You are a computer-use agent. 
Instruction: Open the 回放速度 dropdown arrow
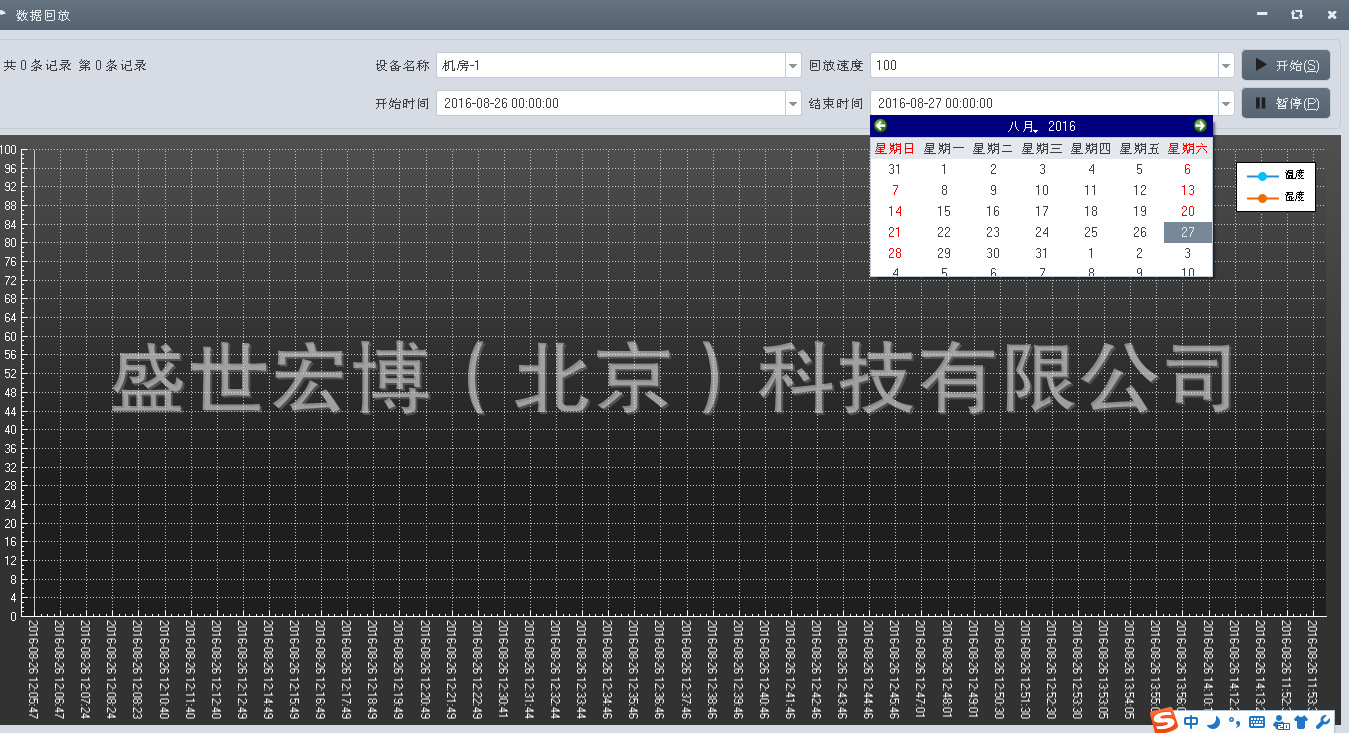[x=1226, y=66]
